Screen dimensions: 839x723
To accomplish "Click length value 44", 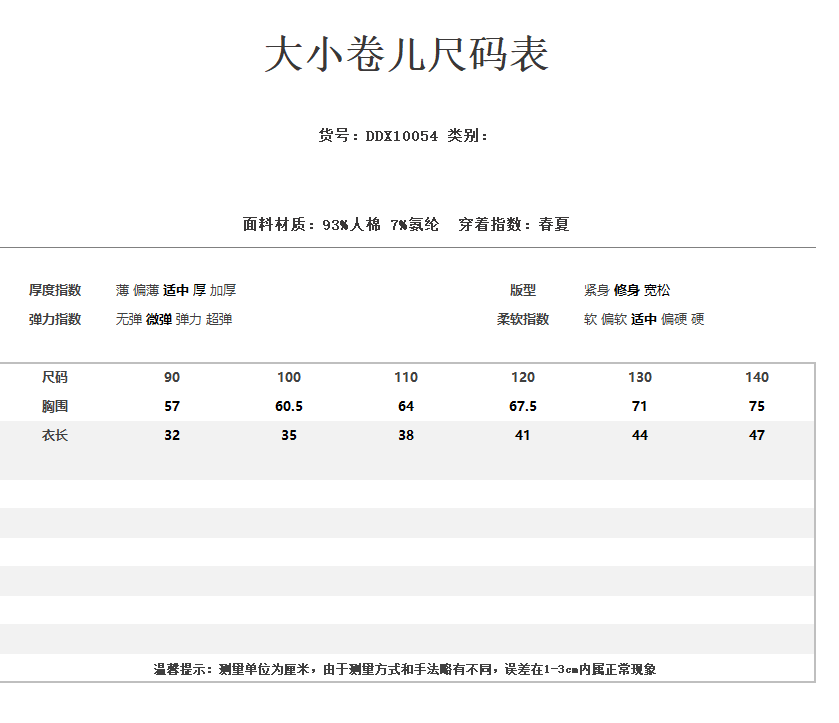I will coord(640,435).
